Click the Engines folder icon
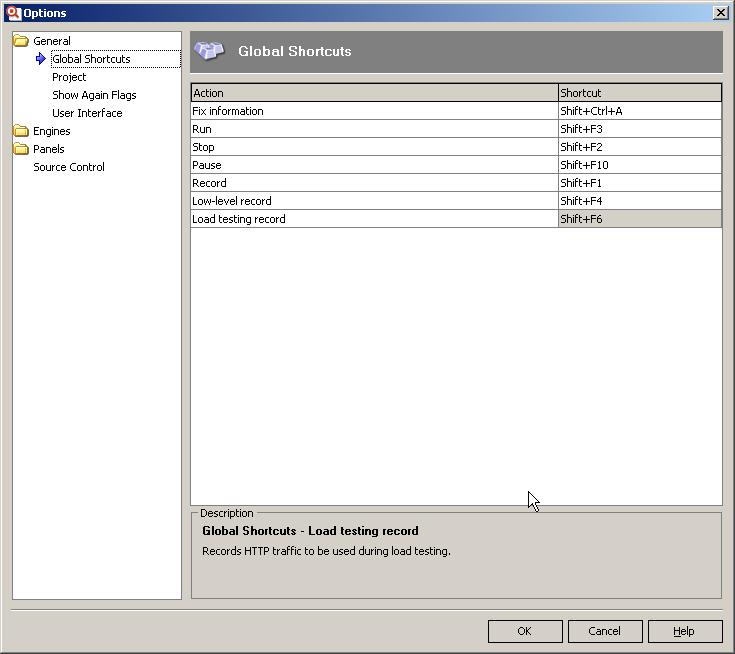This screenshot has width=735, height=654. 21,131
